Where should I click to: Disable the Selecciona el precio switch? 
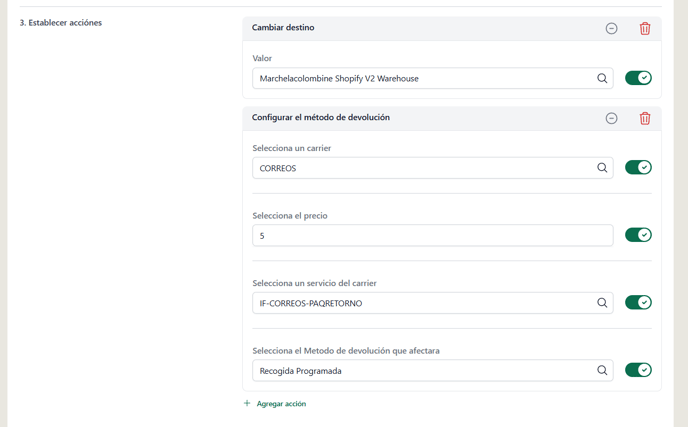638,235
